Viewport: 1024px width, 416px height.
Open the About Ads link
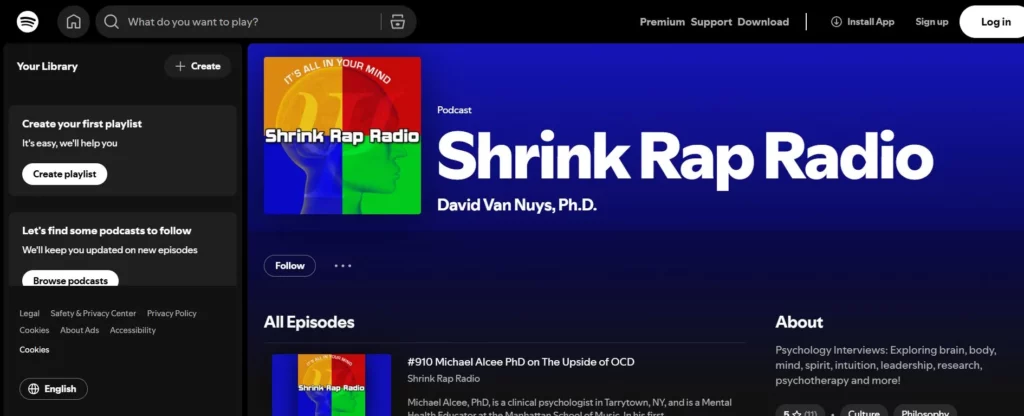click(80, 330)
